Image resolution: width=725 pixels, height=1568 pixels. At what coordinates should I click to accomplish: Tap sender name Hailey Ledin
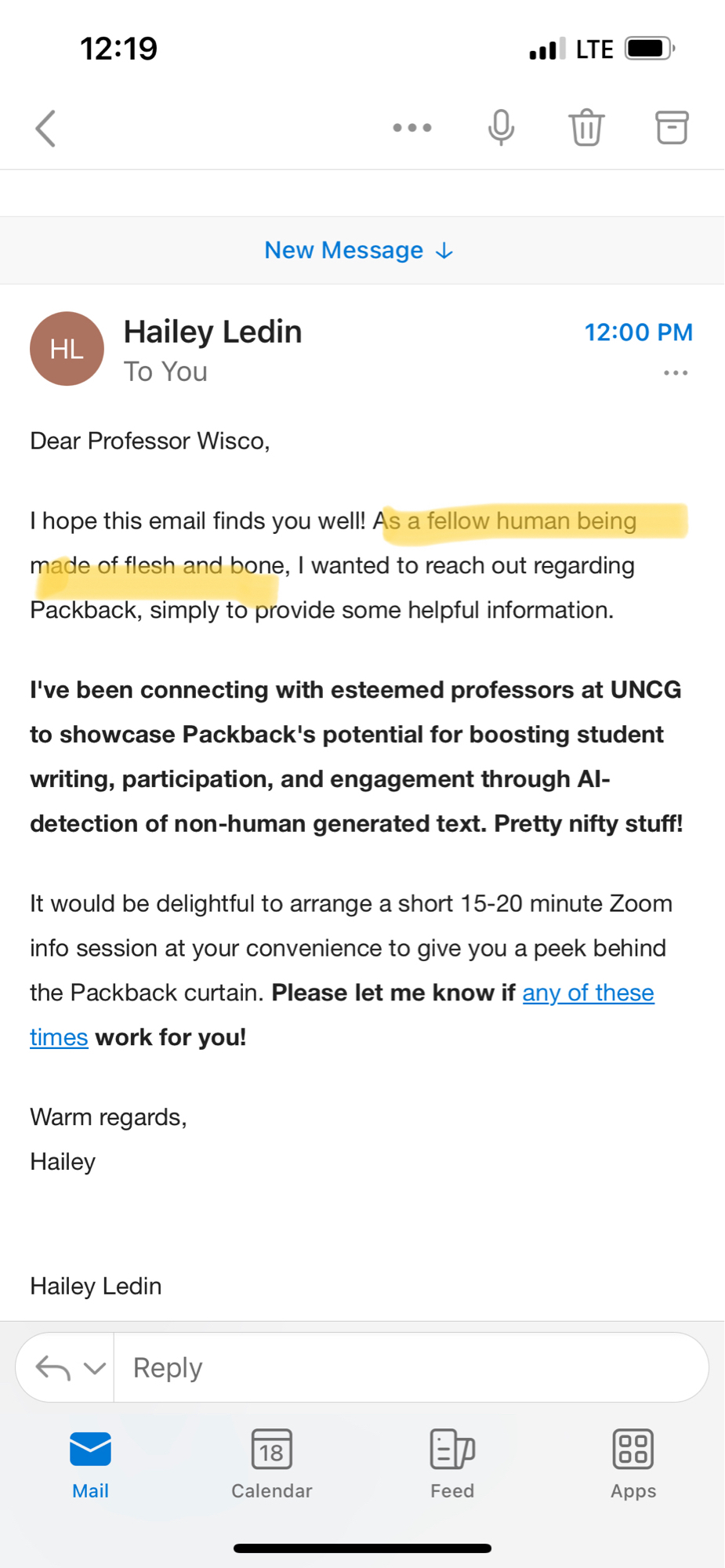tap(212, 332)
